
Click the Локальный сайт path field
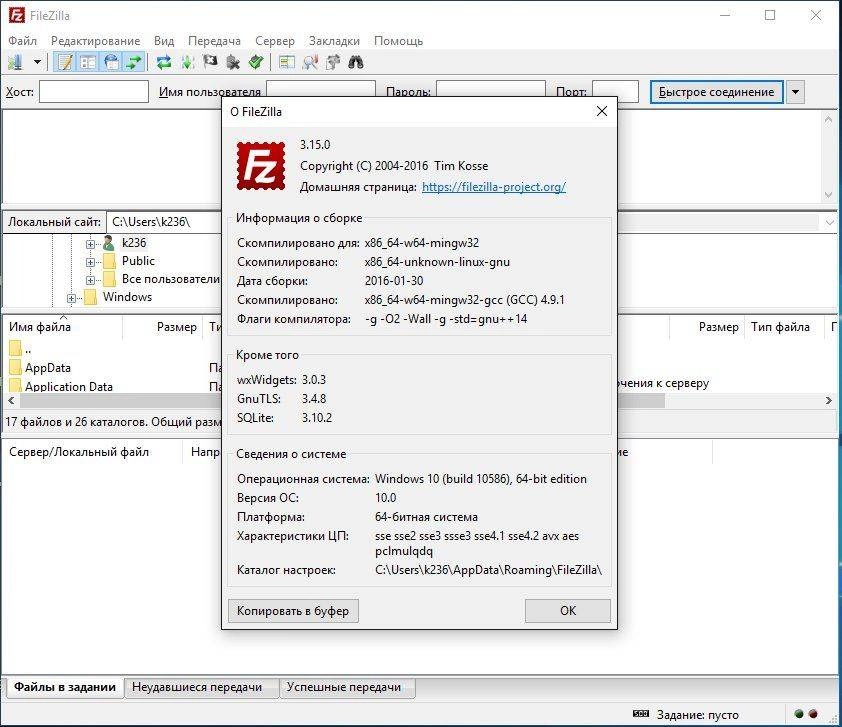(x=164, y=222)
